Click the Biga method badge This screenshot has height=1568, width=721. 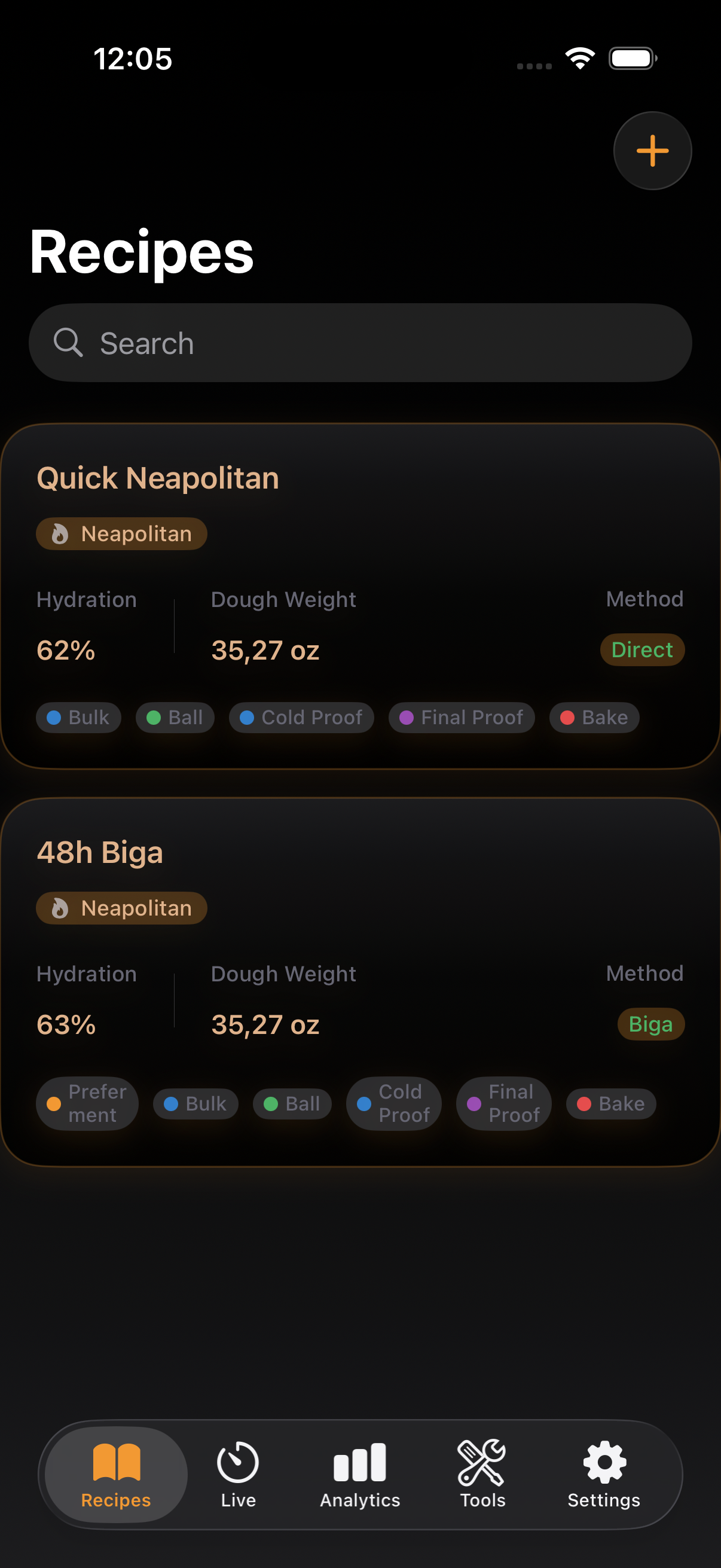pyautogui.click(x=650, y=1024)
